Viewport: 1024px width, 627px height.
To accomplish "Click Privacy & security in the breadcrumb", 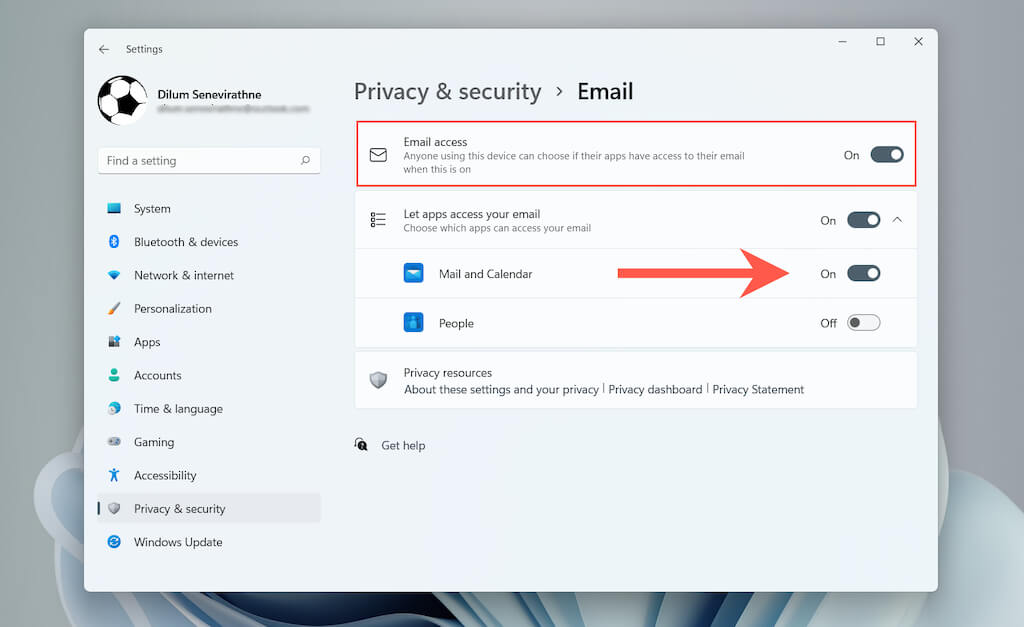I will pos(447,91).
